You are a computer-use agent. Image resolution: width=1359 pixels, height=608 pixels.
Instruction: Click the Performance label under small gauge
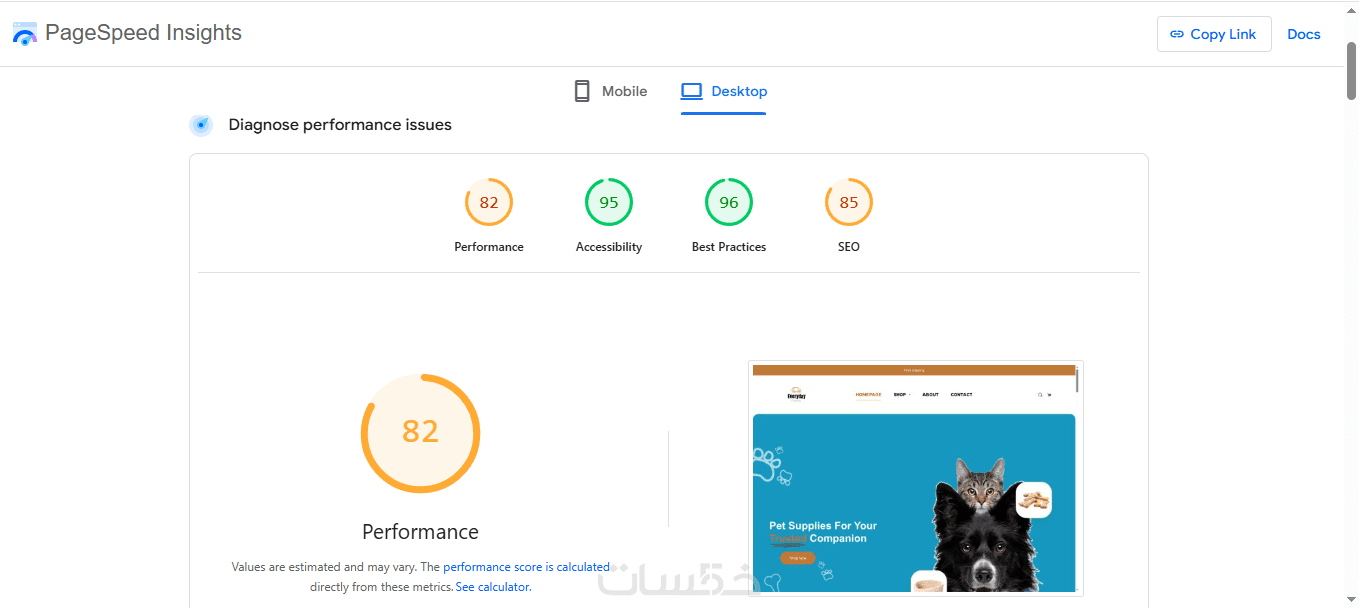489,247
